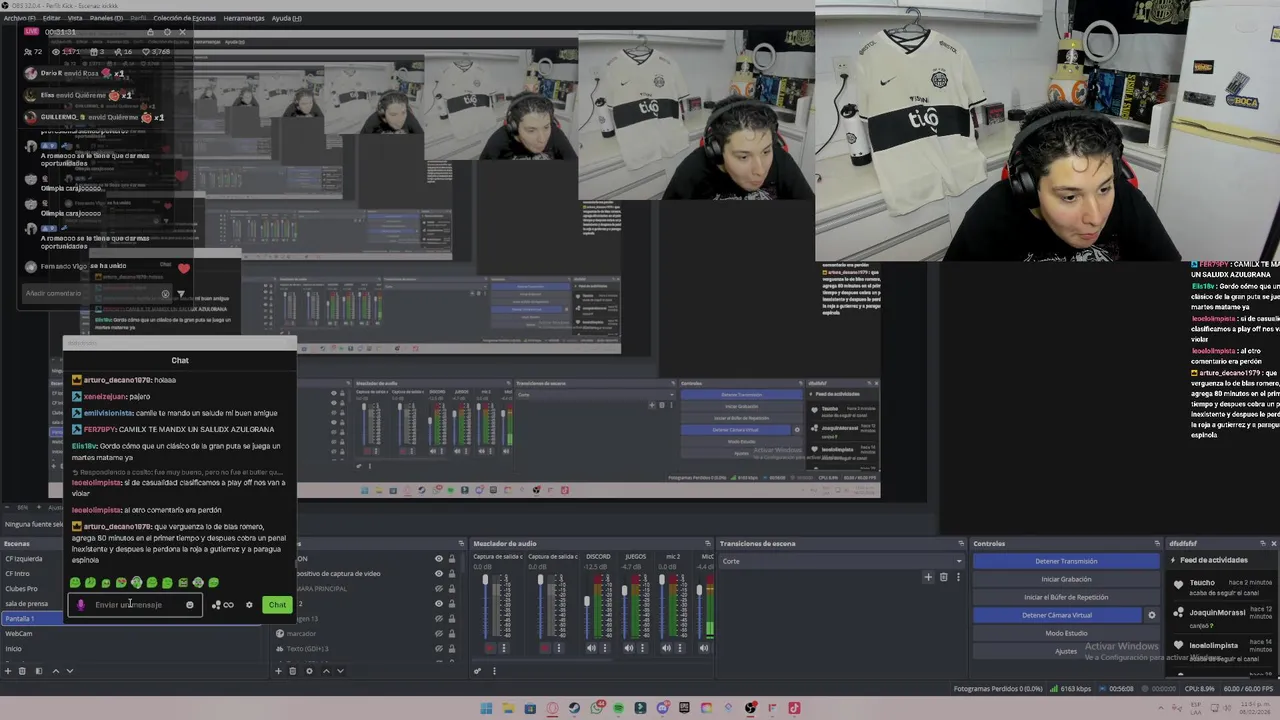Image resolution: width=1280 pixels, height=720 pixels.
Task: Move source up with arrow
Action: point(324,671)
